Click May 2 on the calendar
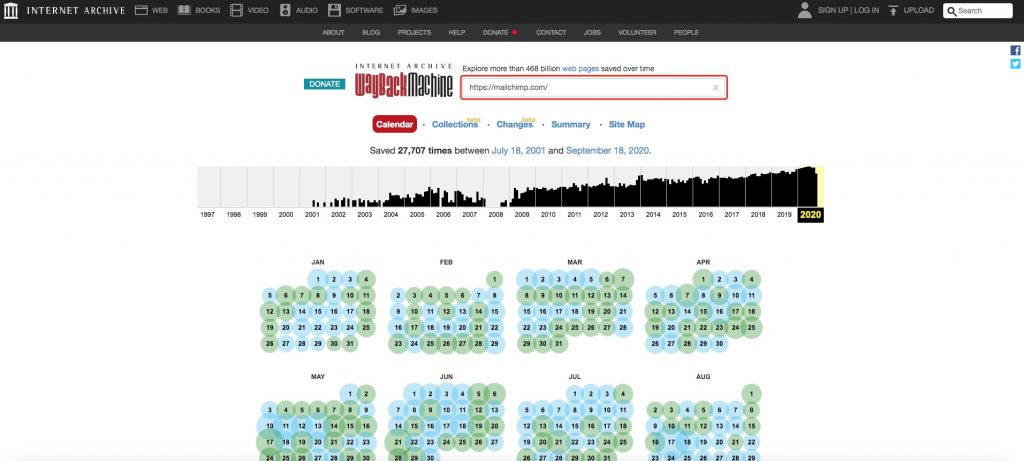The width and height of the screenshot is (1024, 461). click(x=366, y=394)
